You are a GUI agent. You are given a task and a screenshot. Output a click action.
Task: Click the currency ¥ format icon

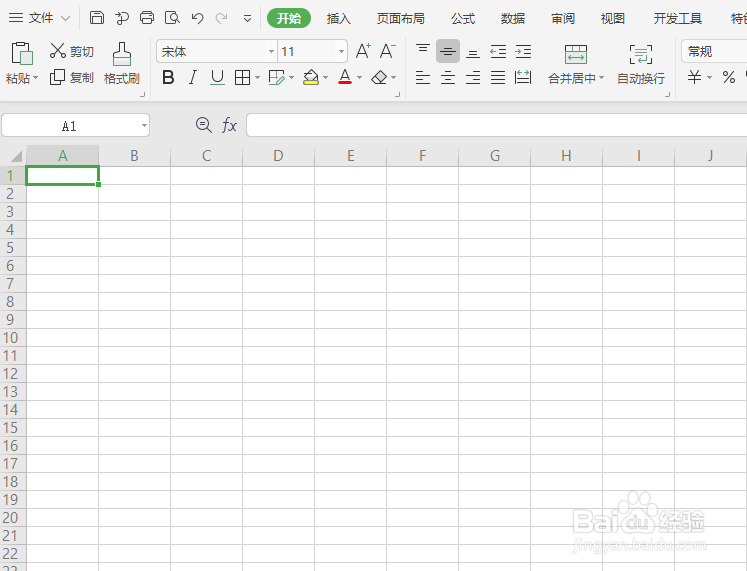tap(695, 77)
